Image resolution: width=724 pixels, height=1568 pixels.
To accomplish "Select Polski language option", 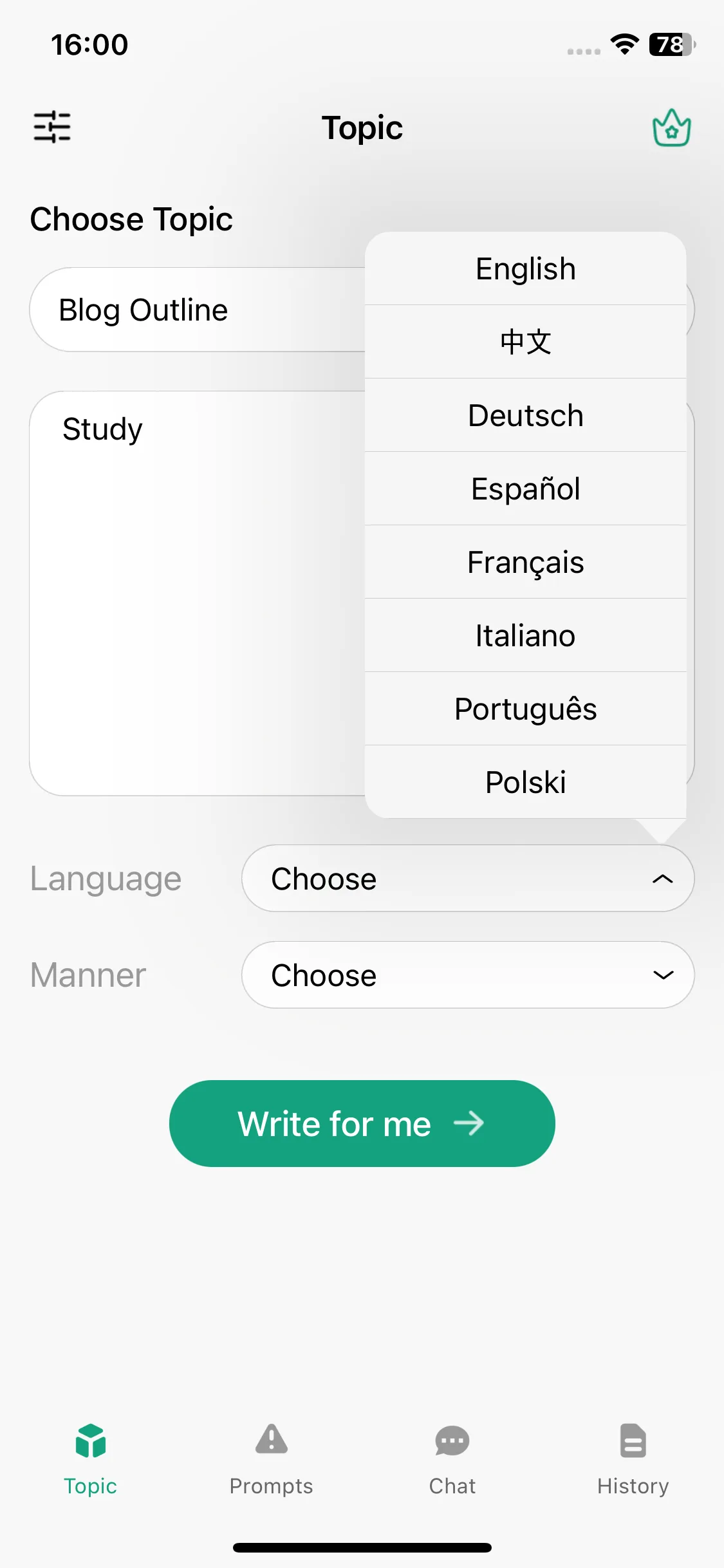I will 525,782.
